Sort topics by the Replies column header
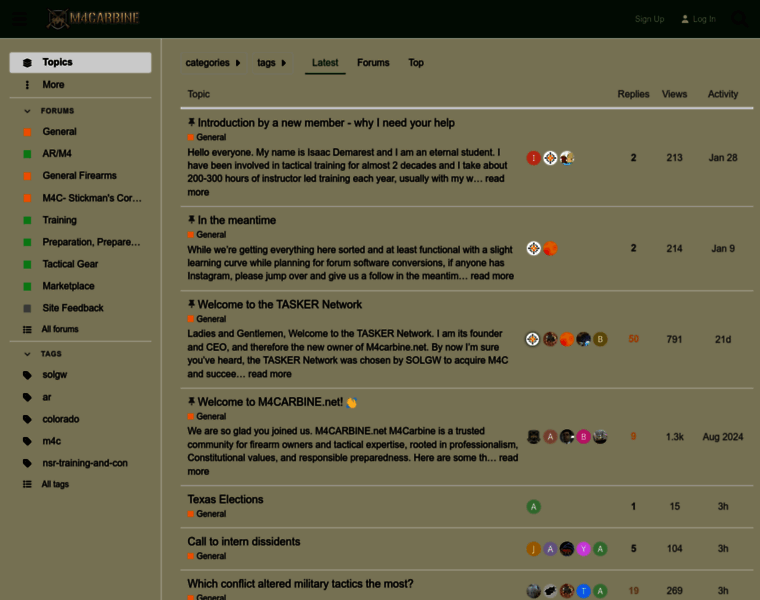760x600 pixels. point(633,94)
